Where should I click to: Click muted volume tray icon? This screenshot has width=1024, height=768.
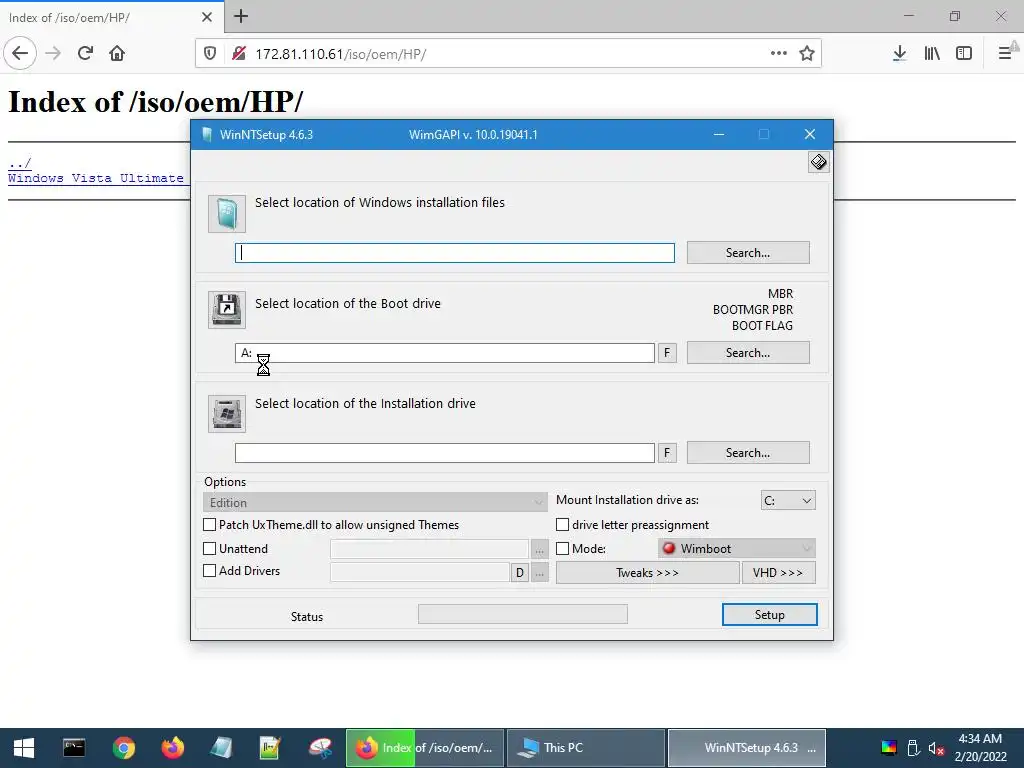[x=936, y=748]
